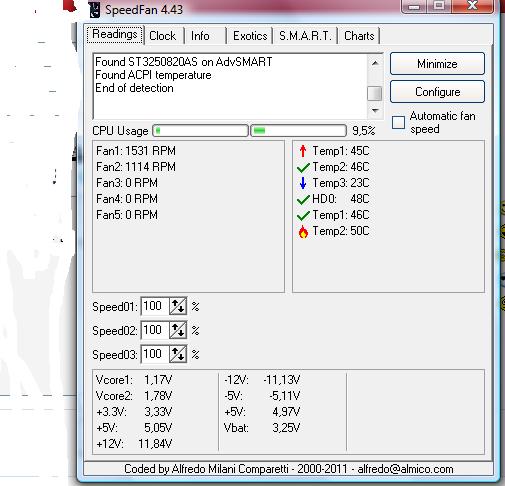
Task: Enable the Automatic fan speed checkbox
Action: pos(398,122)
